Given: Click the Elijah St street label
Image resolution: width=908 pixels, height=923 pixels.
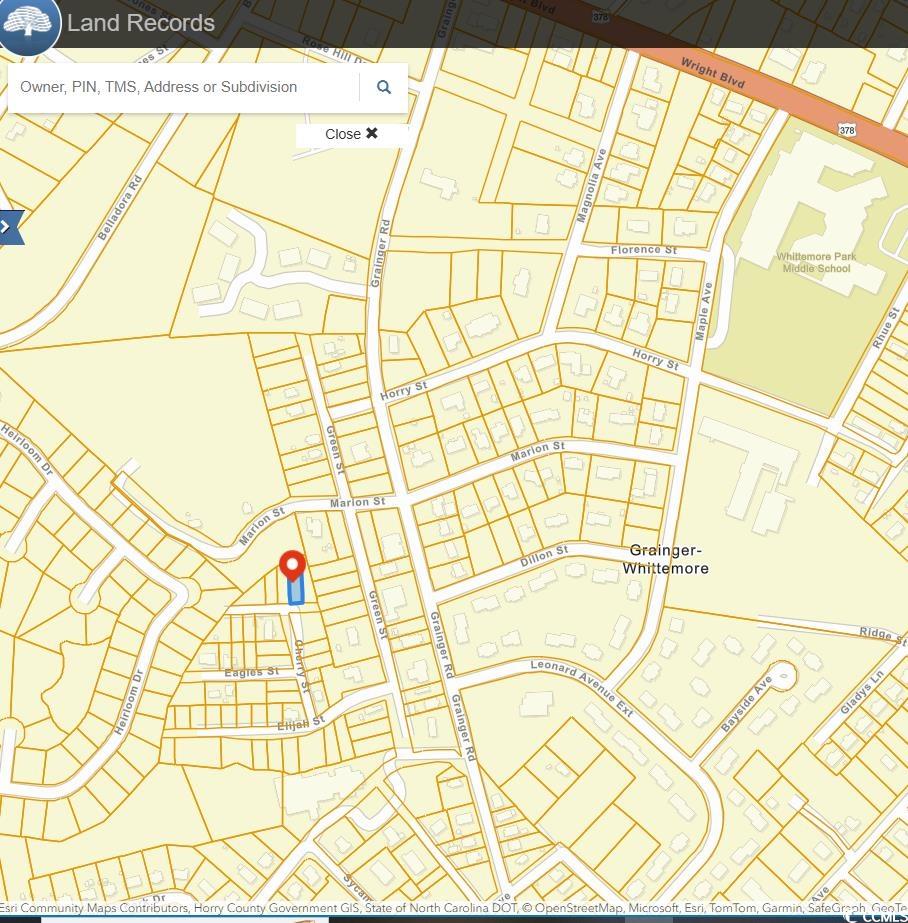Looking at the screenshot, I should click(x=301, y=722).
